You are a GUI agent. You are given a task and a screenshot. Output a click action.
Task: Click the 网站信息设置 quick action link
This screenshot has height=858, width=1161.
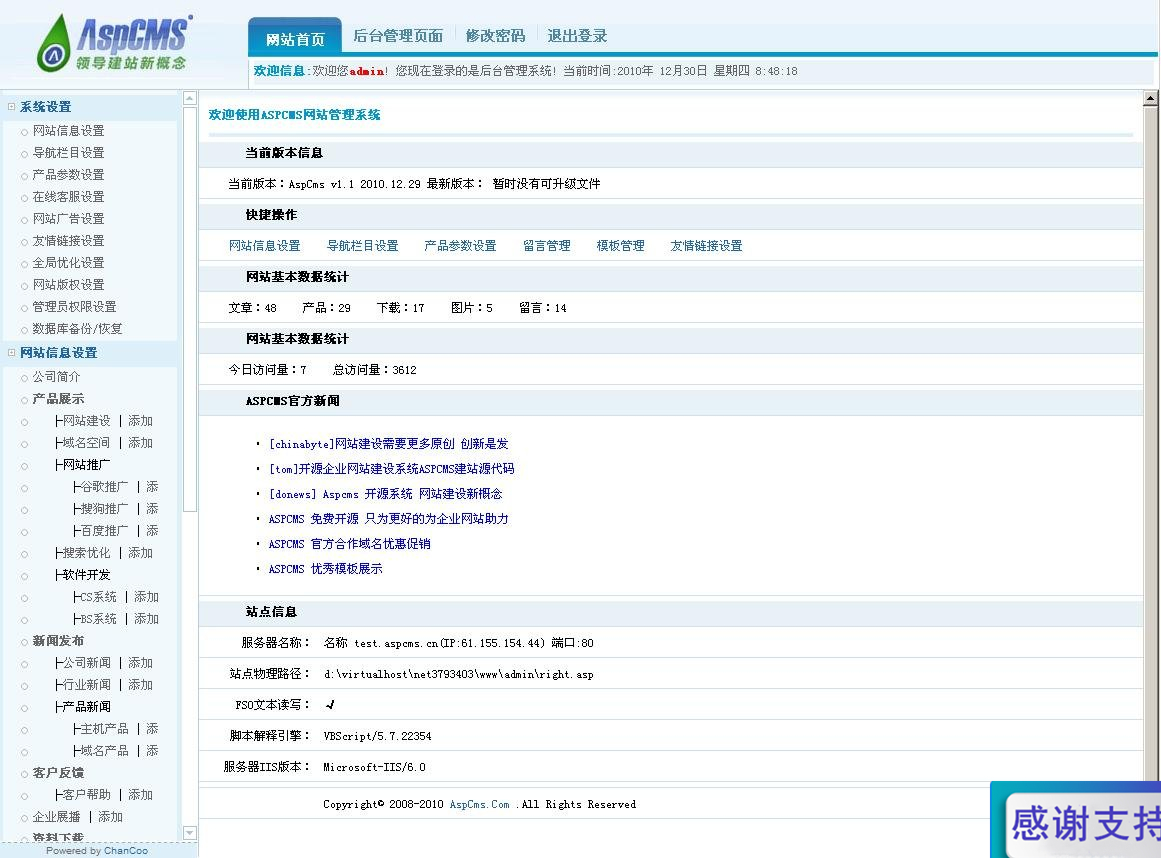click(264, 246)
